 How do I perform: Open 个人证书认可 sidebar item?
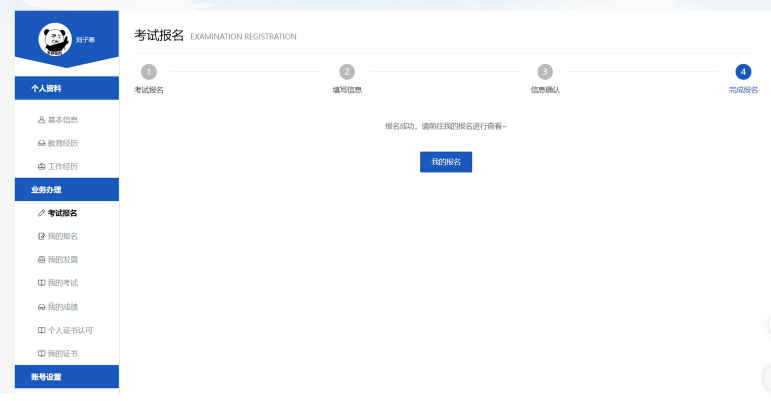pyautogui.click(x=70, y=330)
